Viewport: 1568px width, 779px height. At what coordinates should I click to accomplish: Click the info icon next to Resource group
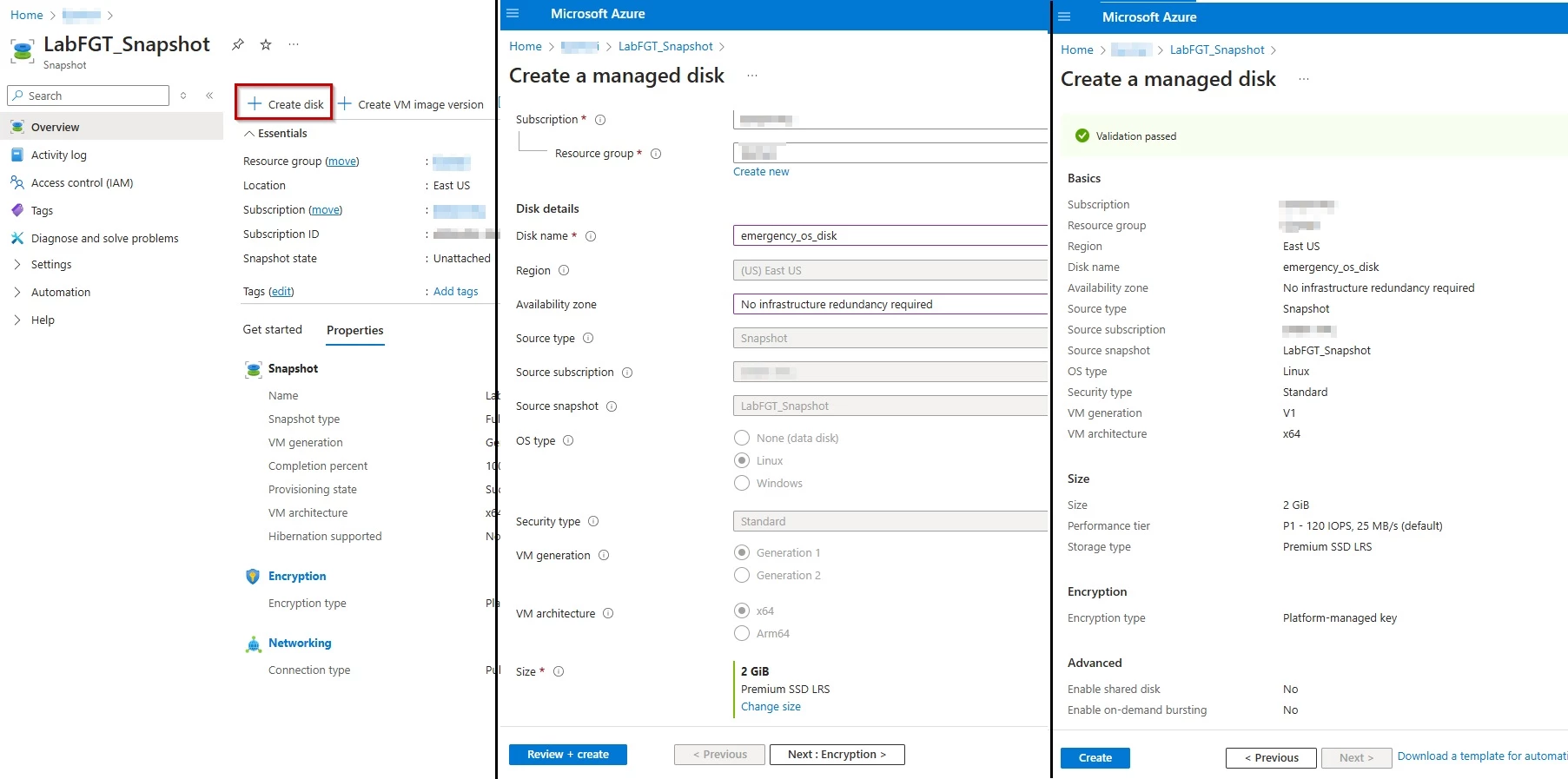click(x=656, y=154)
